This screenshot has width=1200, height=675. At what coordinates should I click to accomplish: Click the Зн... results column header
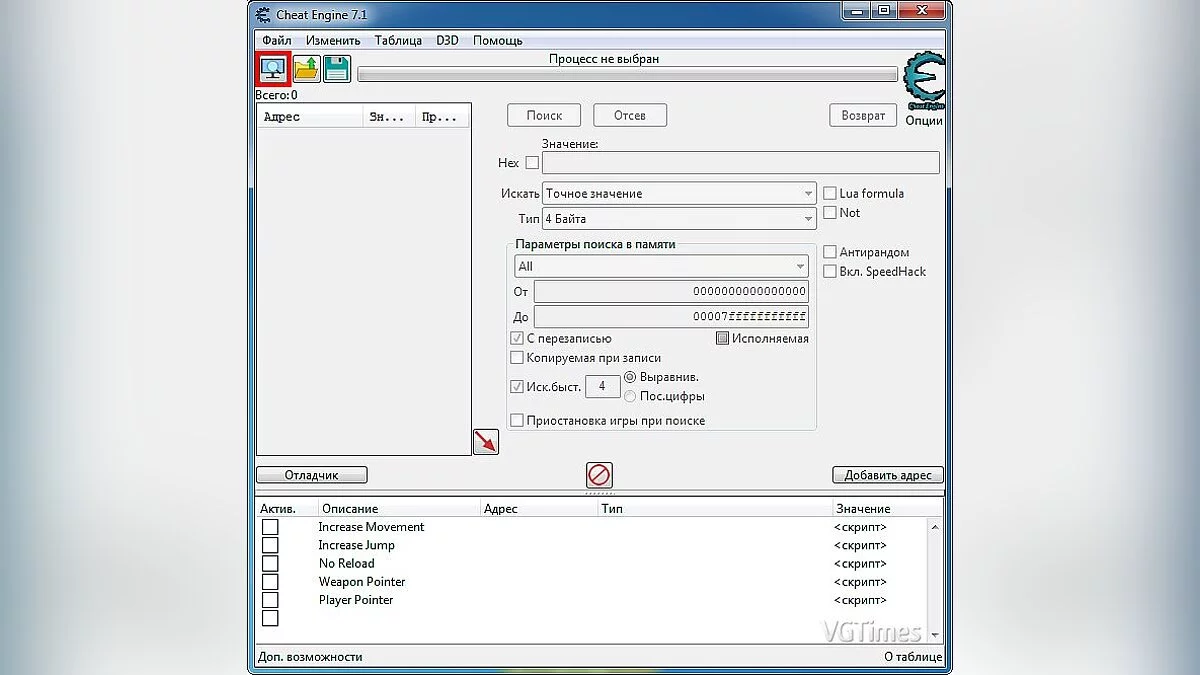(389, 117)
